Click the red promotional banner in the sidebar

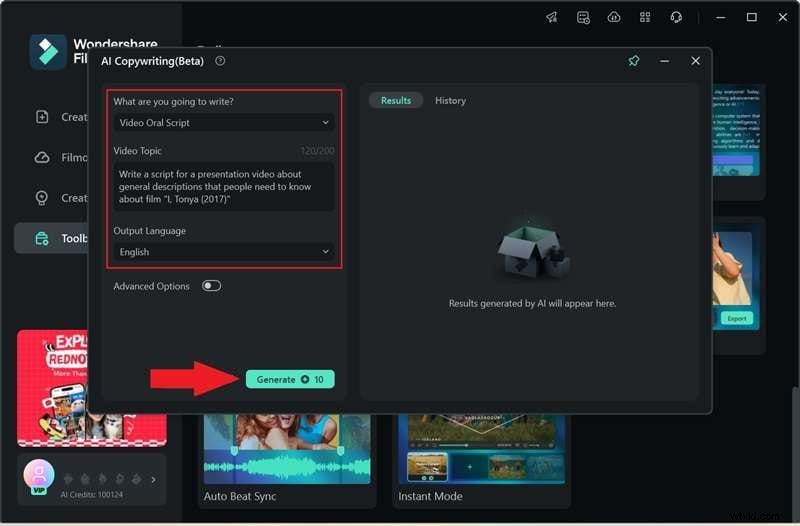click(53, 388)
